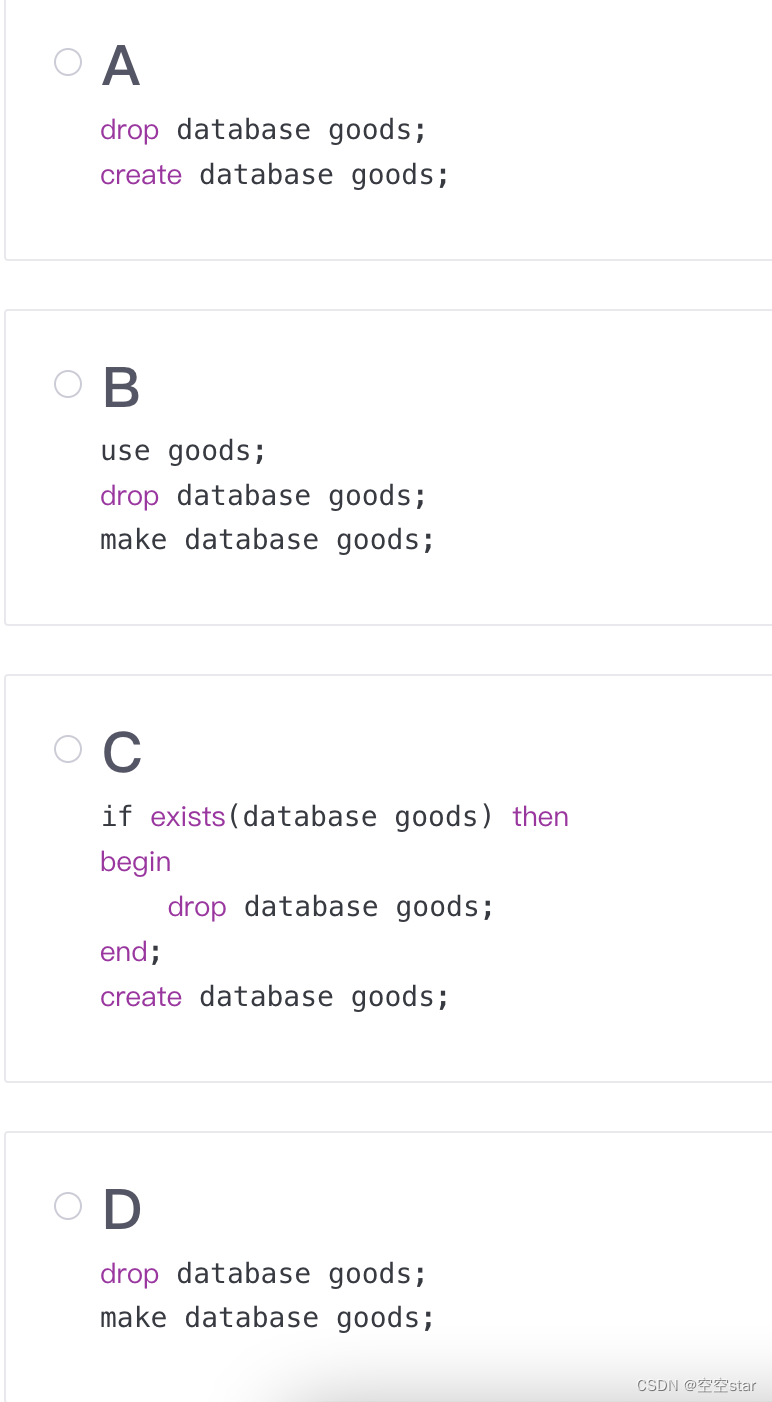Click the purple "begin" keyword in option C
This screenshot has width=772, height=1402.
point(136,862)
